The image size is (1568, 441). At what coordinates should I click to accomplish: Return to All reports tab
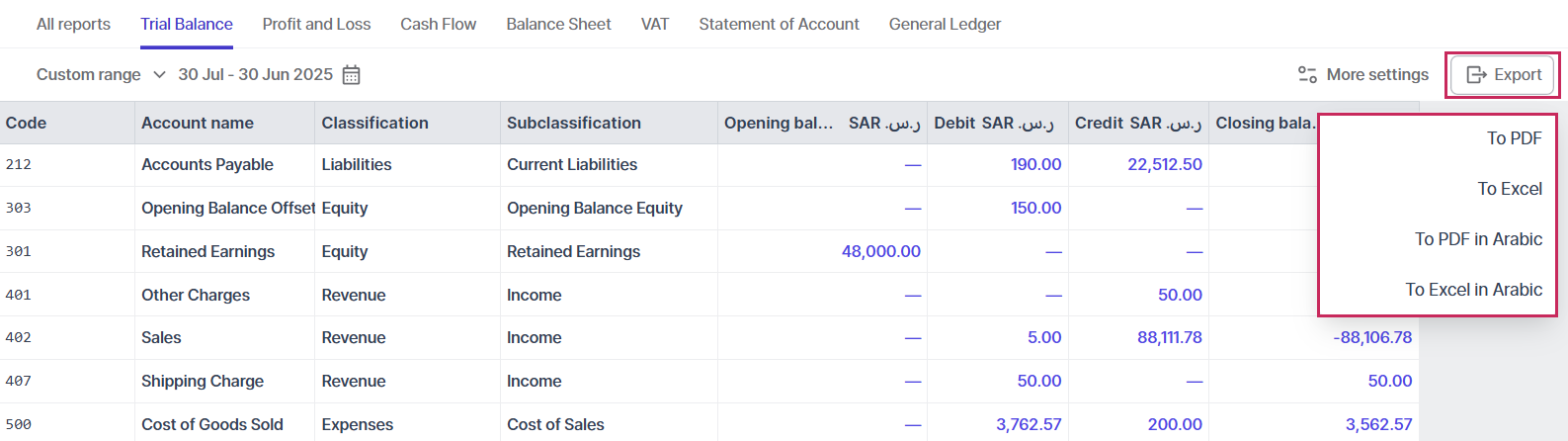point(73,24)
